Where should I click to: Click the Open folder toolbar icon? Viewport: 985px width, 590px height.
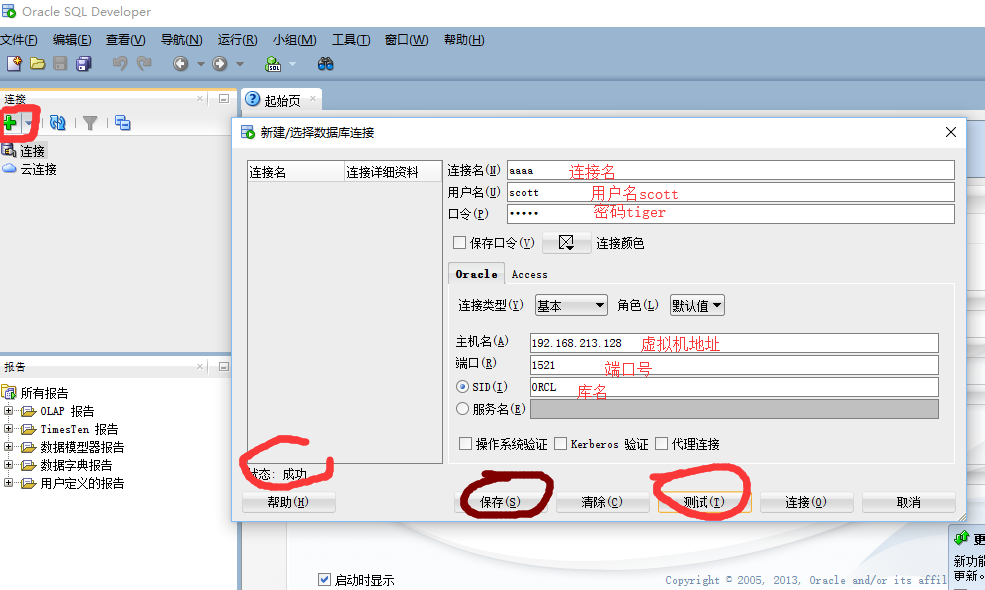(38, 63)
